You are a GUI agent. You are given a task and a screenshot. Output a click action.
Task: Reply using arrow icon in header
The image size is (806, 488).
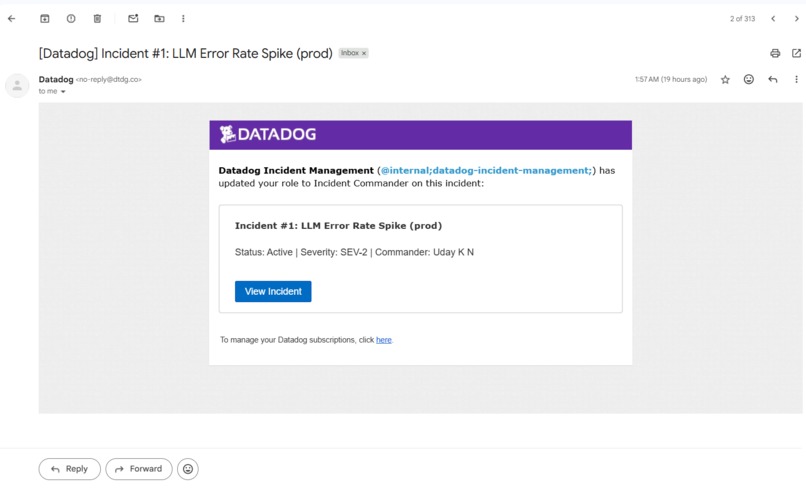tap(773, 79)
